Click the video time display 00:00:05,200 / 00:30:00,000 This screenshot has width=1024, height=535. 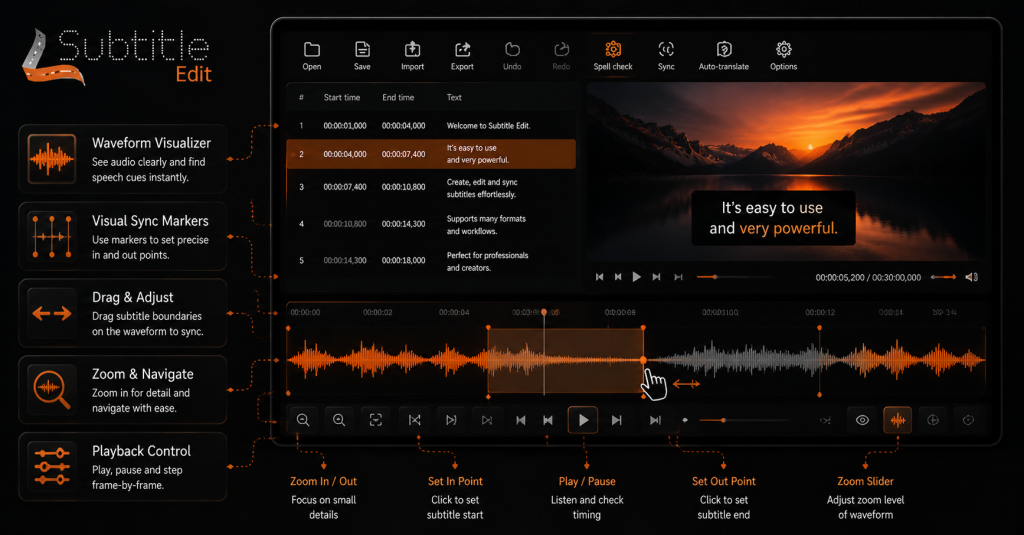868,277
